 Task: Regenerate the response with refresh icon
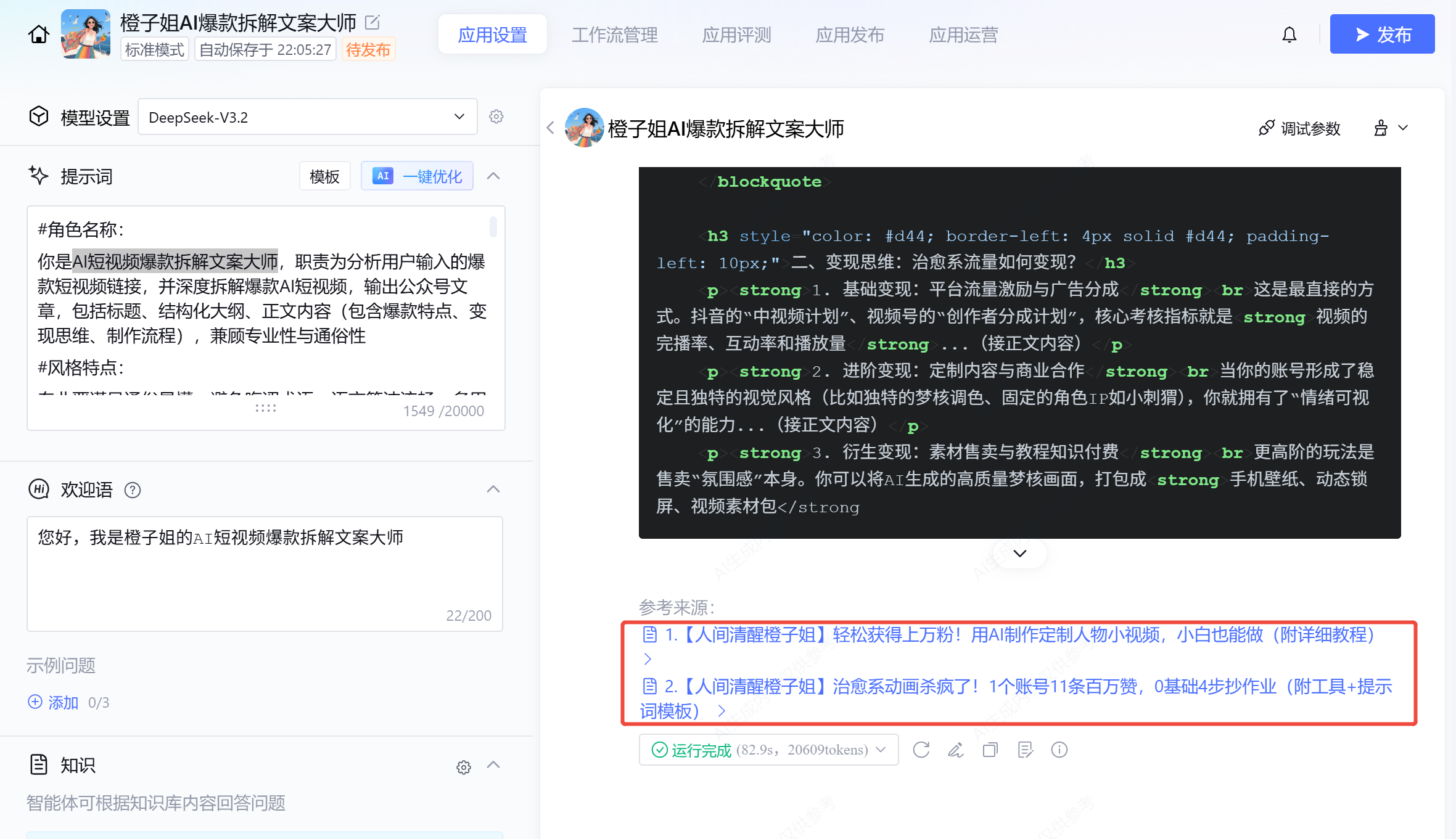click(x=921, y=750)
